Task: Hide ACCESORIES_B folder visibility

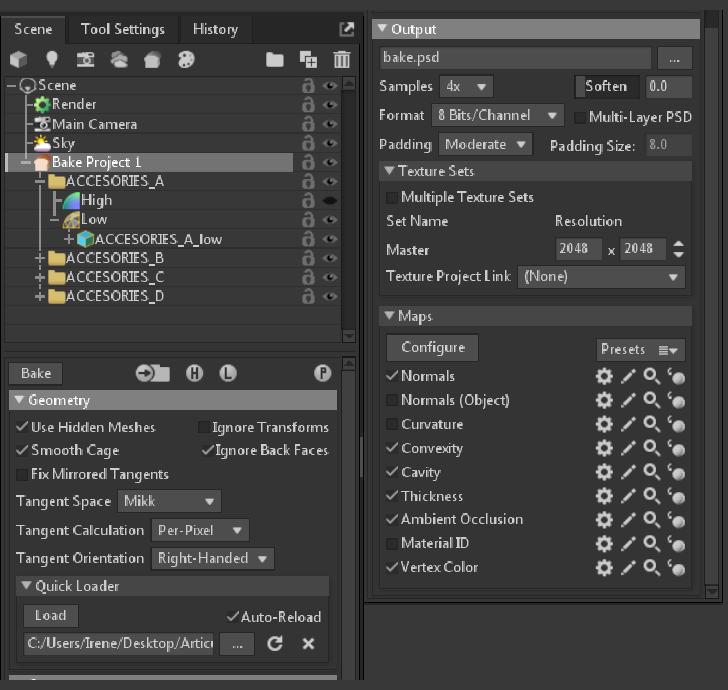Action: 330,258
